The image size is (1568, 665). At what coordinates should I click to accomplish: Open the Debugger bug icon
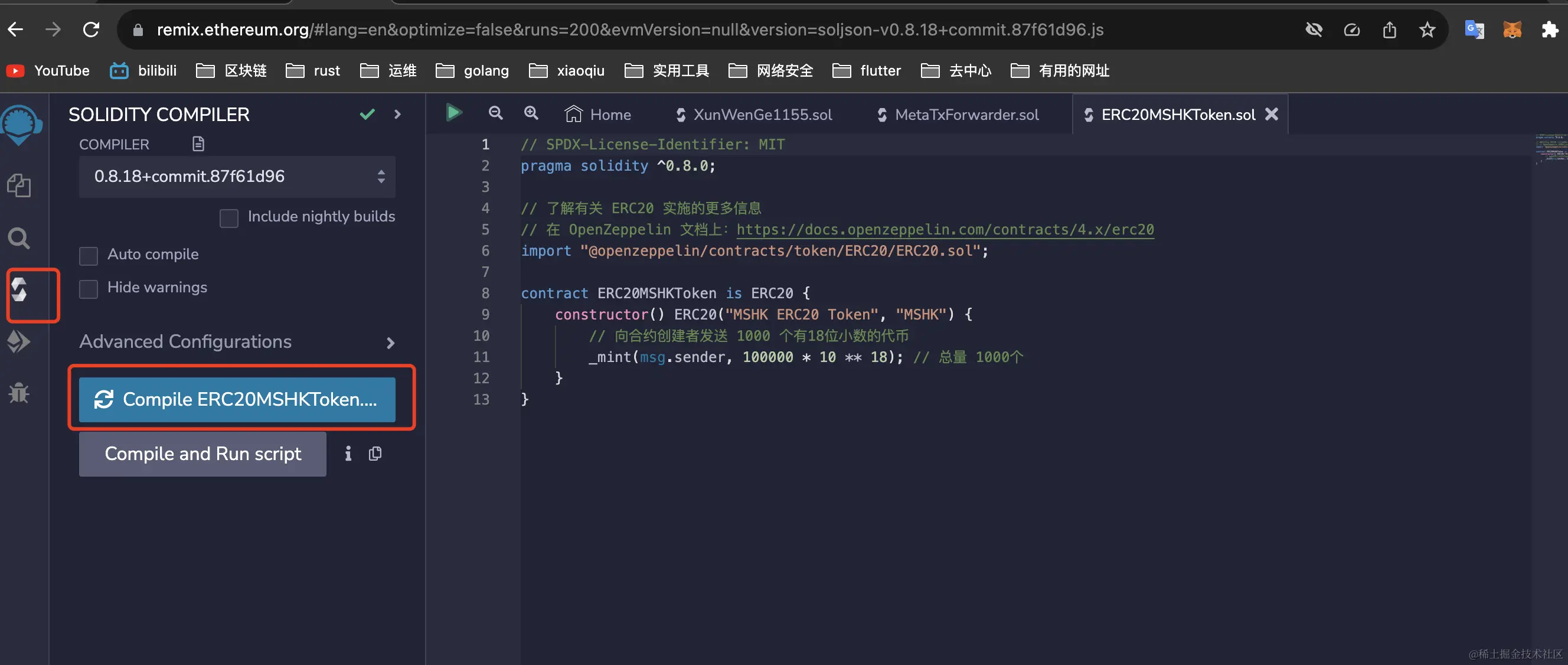pos(19,393)
